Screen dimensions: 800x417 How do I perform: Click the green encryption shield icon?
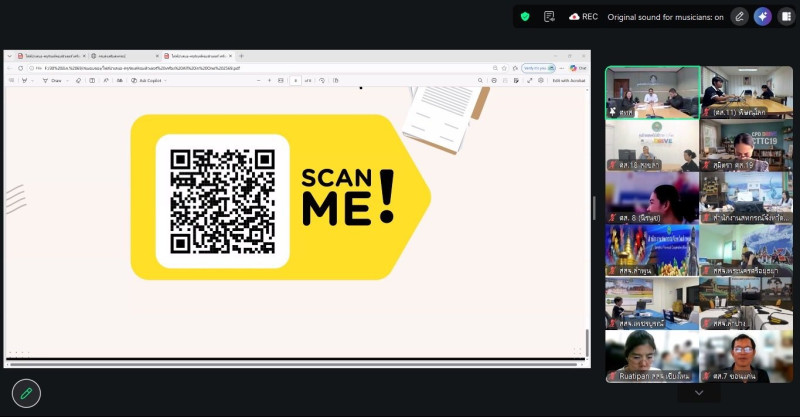coord(525,16)
